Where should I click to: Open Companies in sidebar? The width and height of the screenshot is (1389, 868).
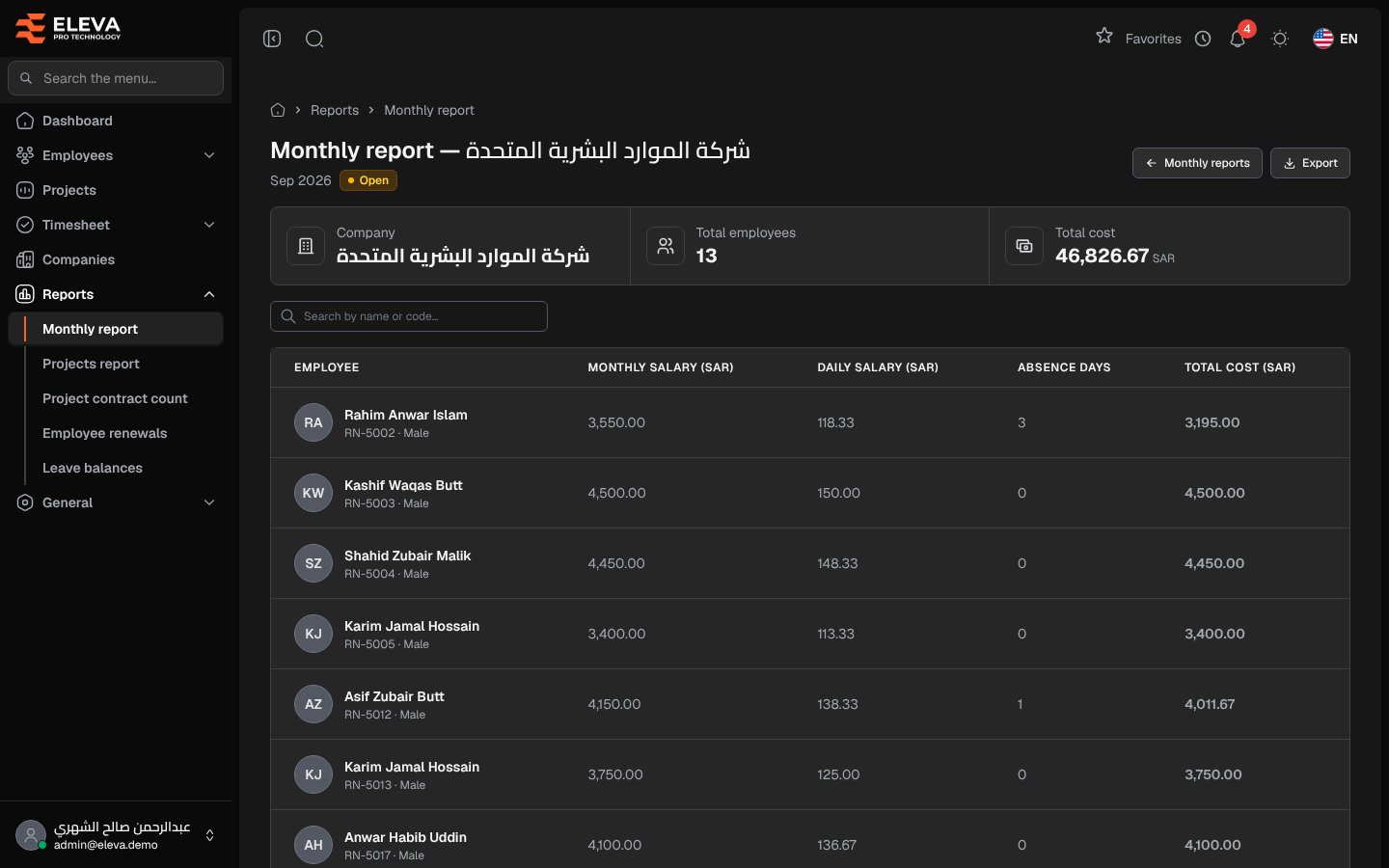point(116,259)
